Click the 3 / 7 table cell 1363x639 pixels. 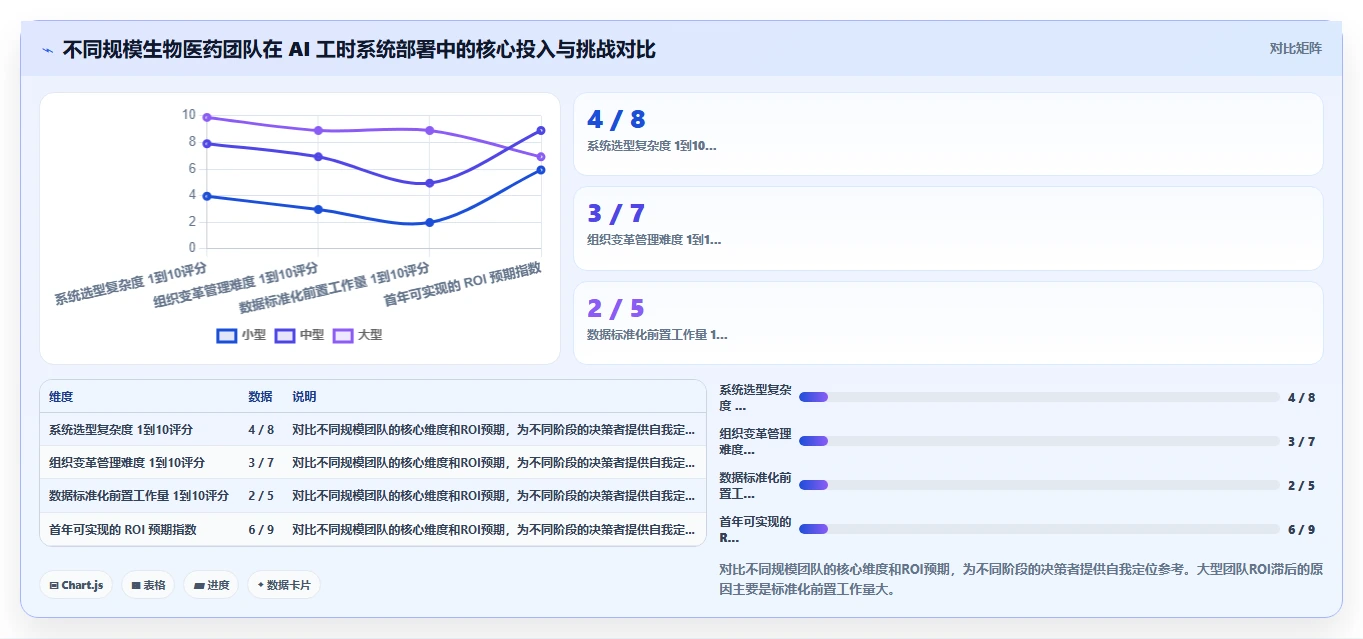coord(261,463)
